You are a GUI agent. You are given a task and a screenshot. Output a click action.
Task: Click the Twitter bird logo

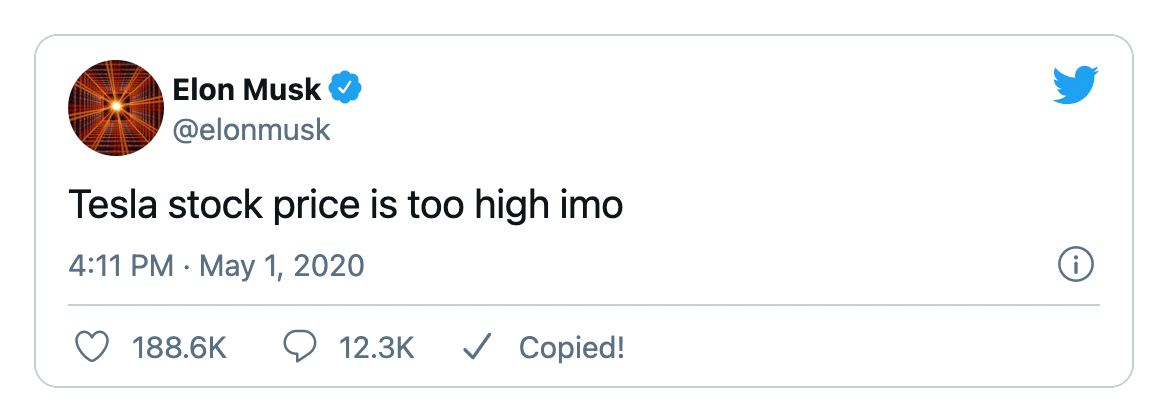coord(1075,84)
